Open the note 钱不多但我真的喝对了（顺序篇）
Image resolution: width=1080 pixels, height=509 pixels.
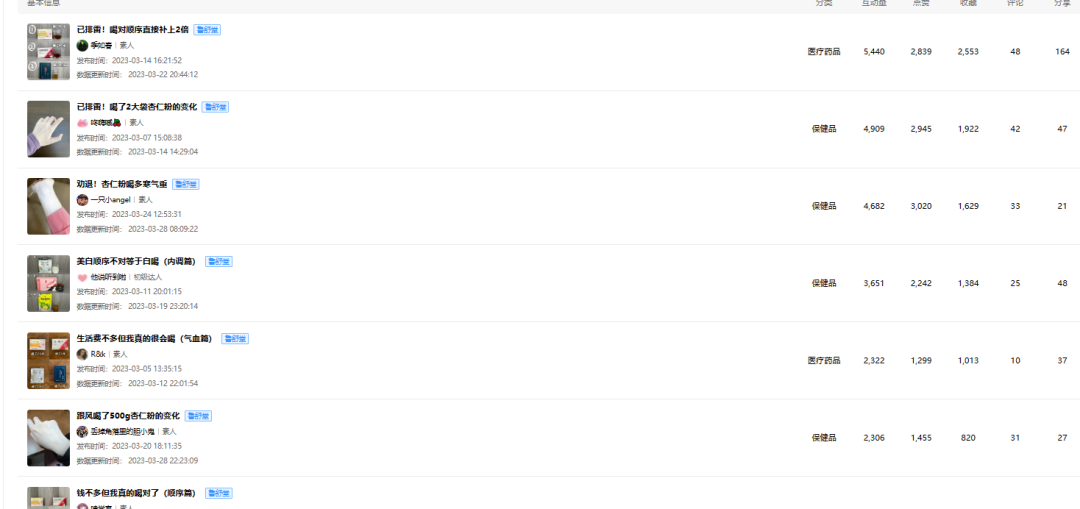[x=136, y=493]
